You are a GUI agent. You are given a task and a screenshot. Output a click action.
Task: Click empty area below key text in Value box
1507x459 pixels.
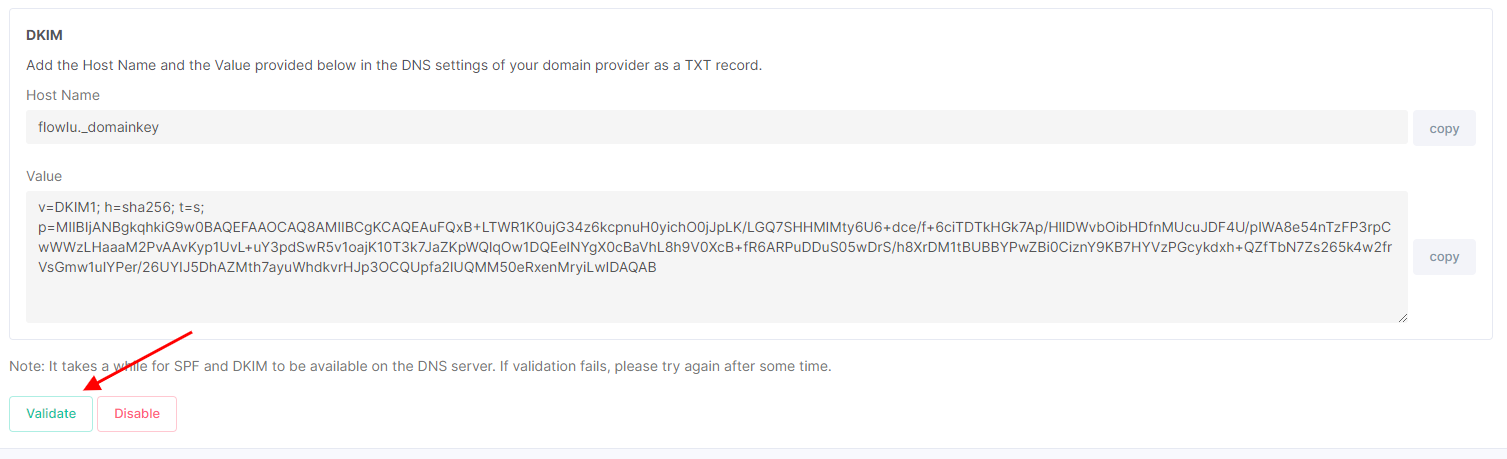click(717, 300)
